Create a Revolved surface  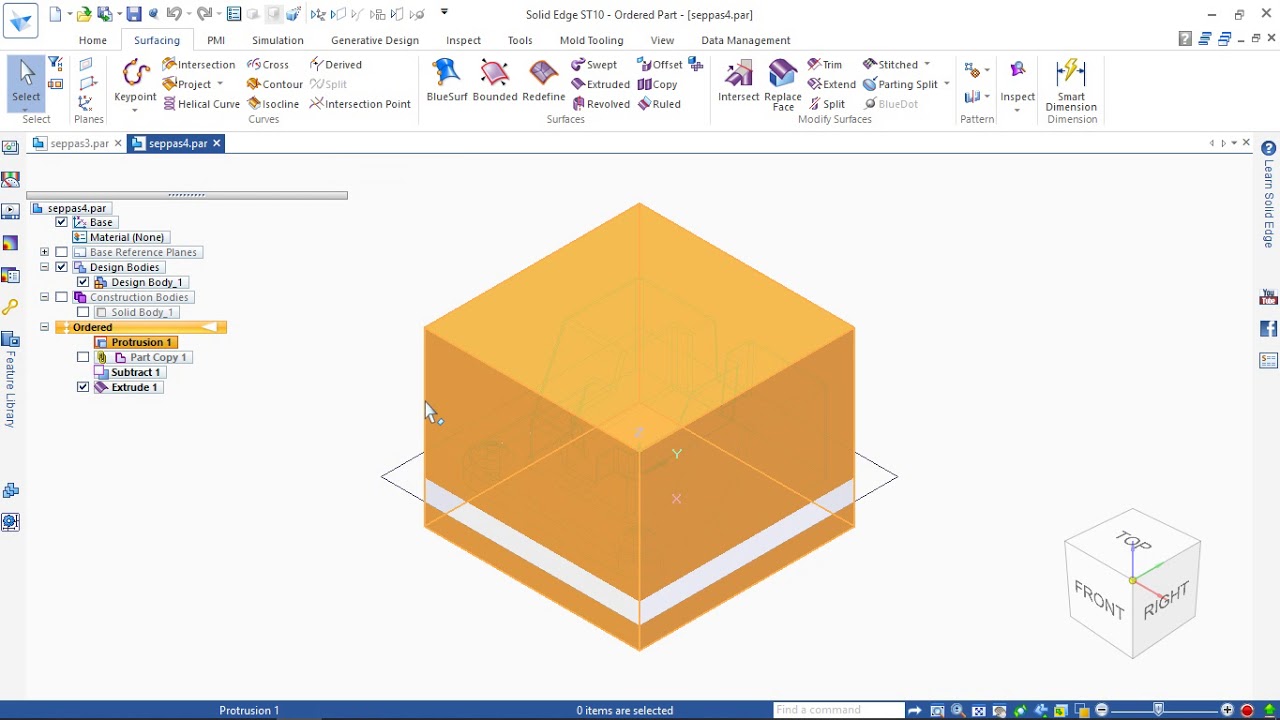click(600, 104)
